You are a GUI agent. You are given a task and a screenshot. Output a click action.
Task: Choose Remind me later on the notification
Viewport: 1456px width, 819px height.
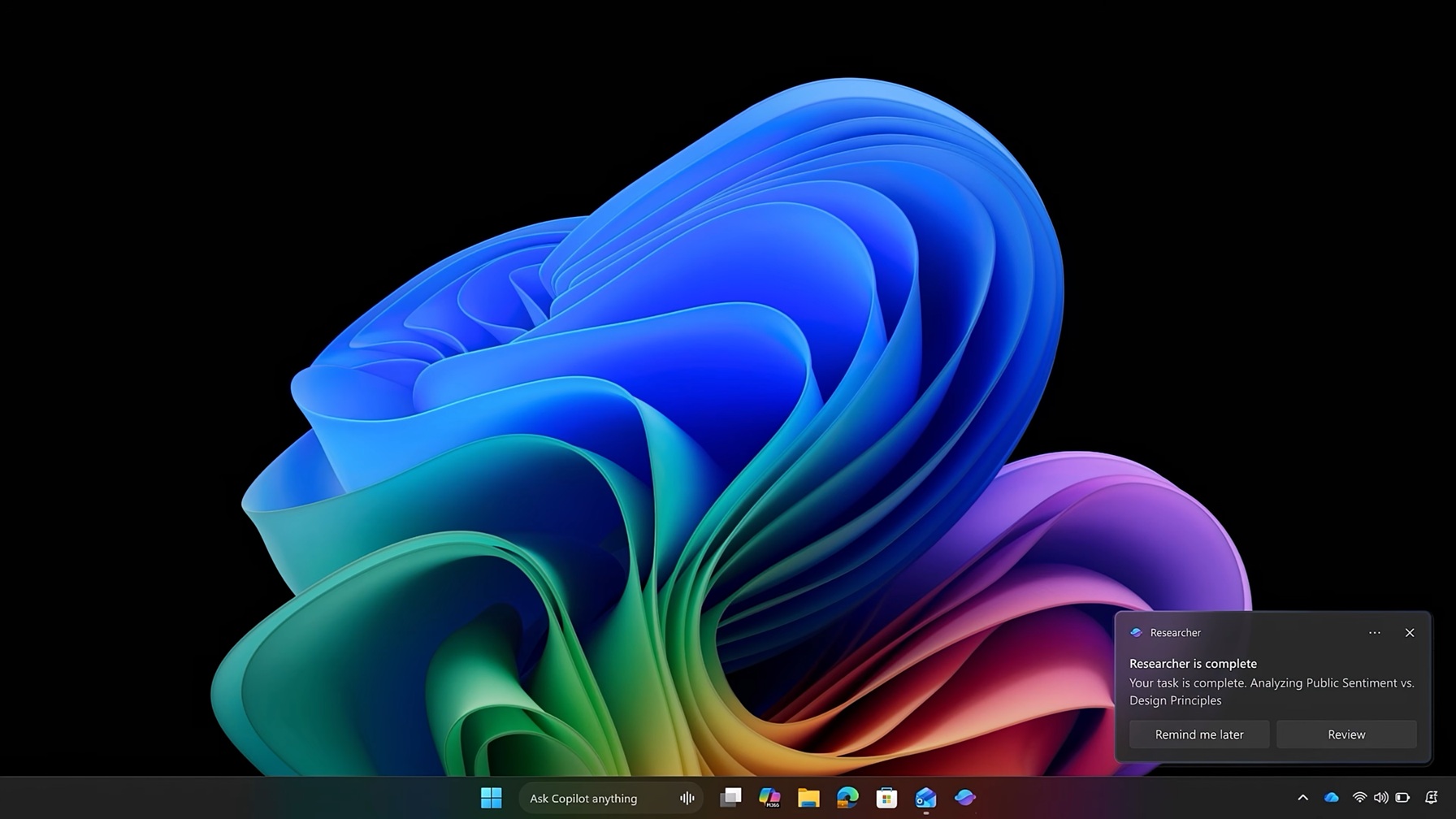point(1199,734)
